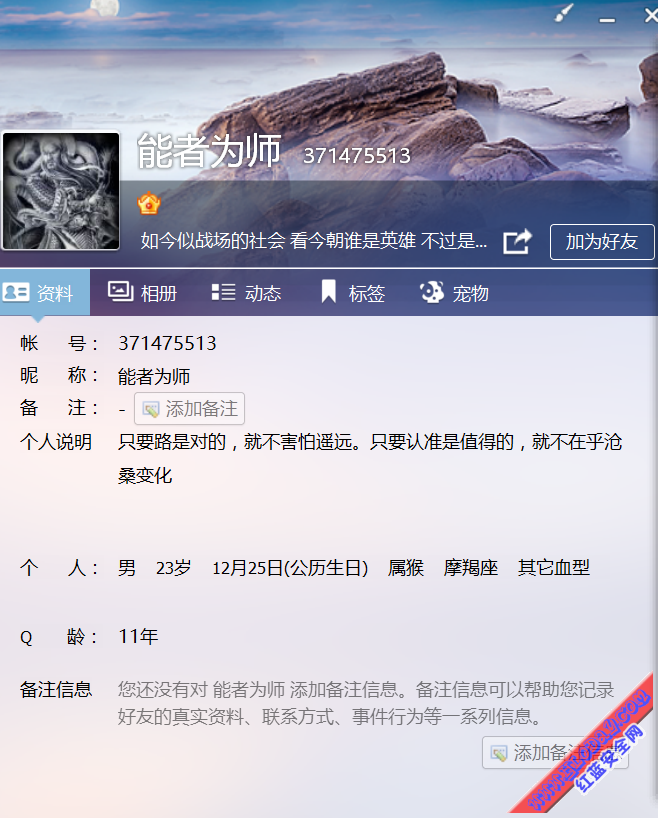Click the account number 371475513 in details

pyautogui.click(x=167, y=343)
